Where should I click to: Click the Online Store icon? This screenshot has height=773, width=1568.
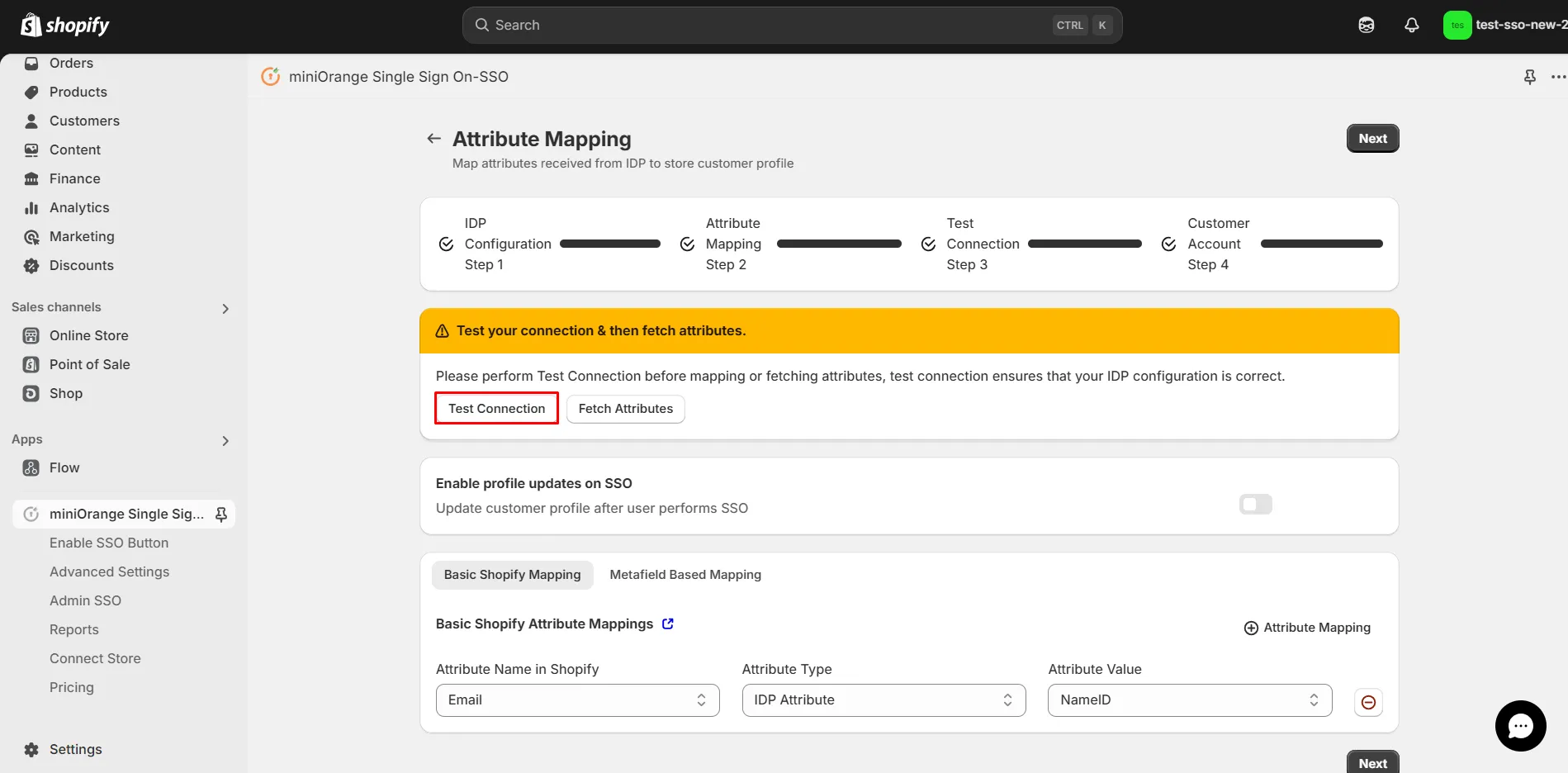[31, 335]
